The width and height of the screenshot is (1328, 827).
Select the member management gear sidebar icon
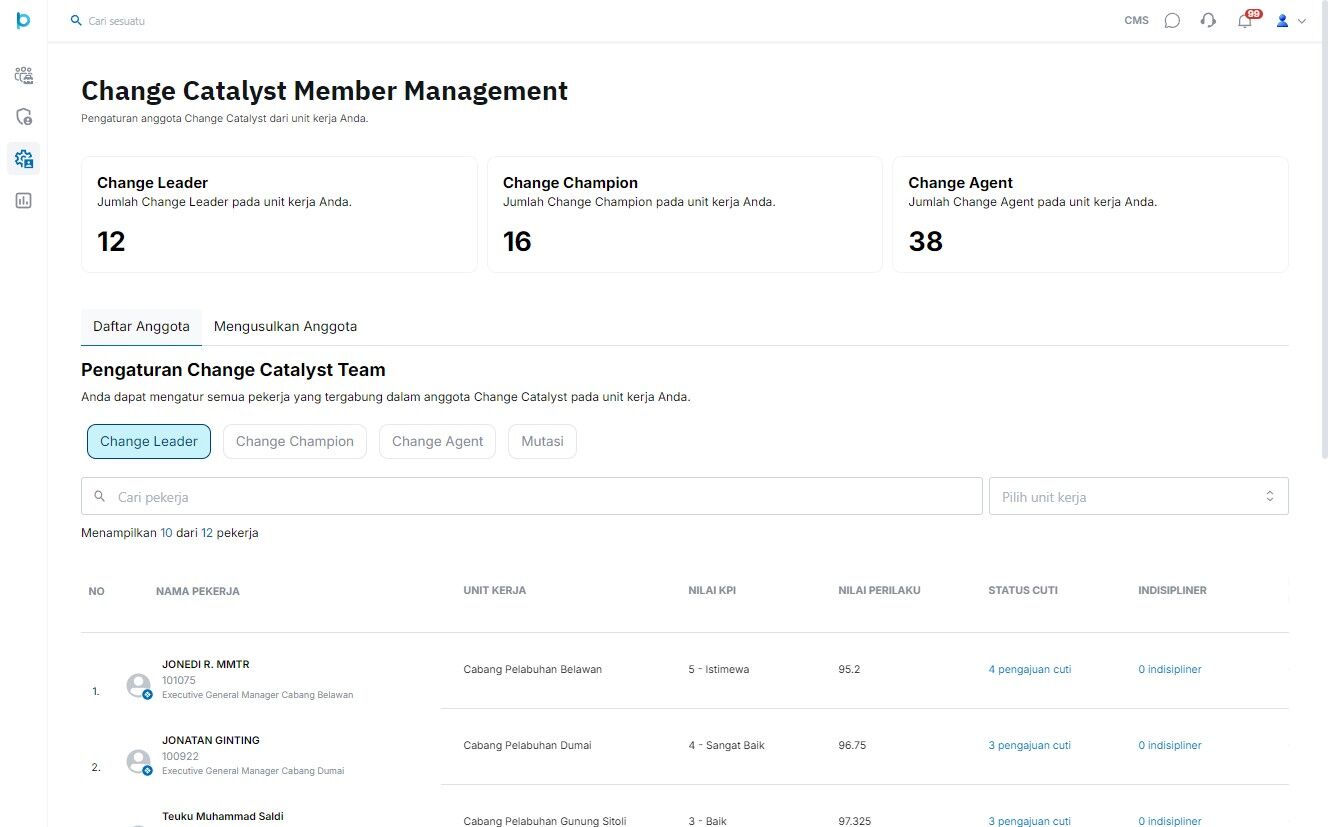tap(23, 158)
